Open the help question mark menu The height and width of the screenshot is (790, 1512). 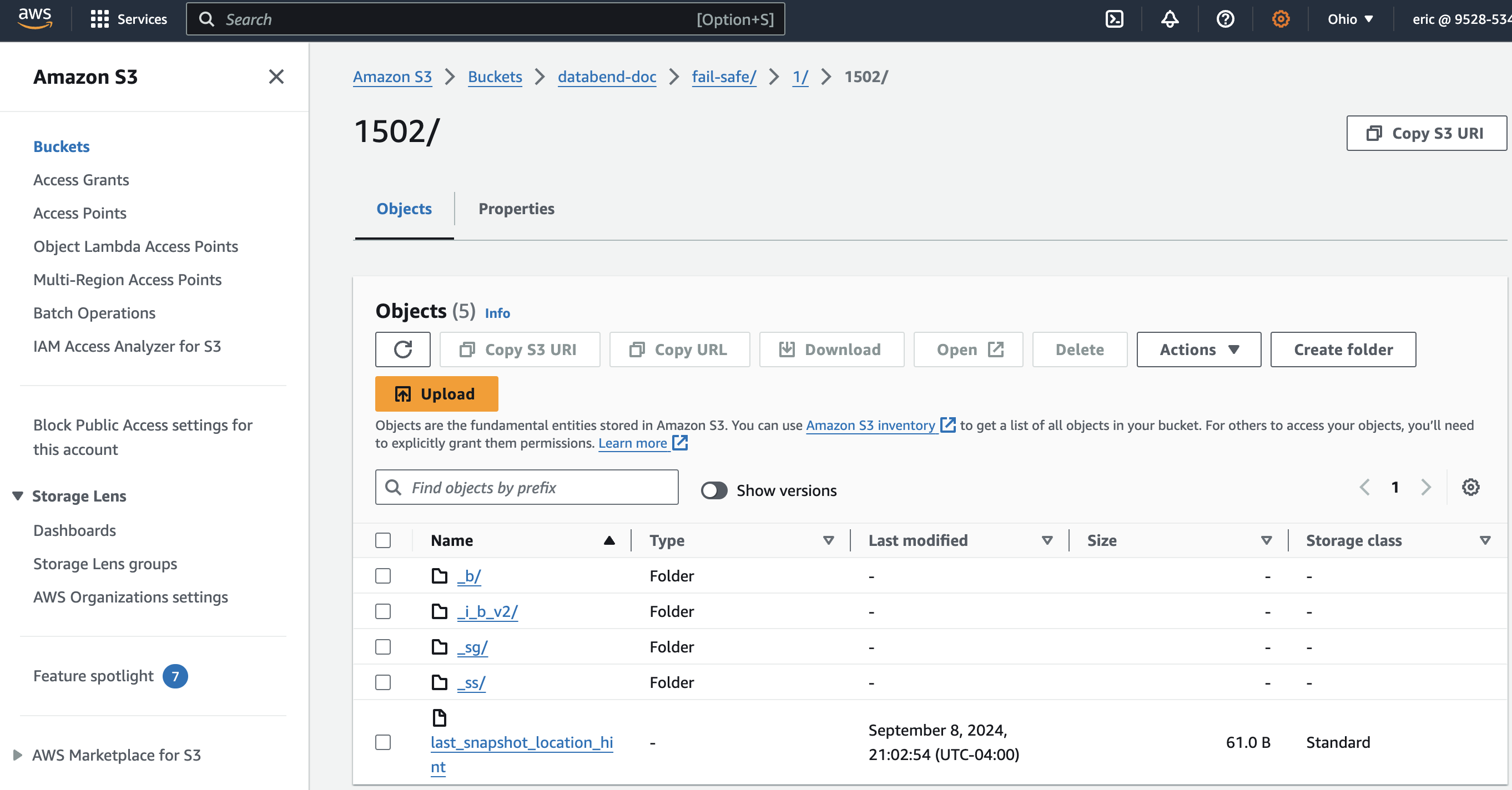(1225, 19)
